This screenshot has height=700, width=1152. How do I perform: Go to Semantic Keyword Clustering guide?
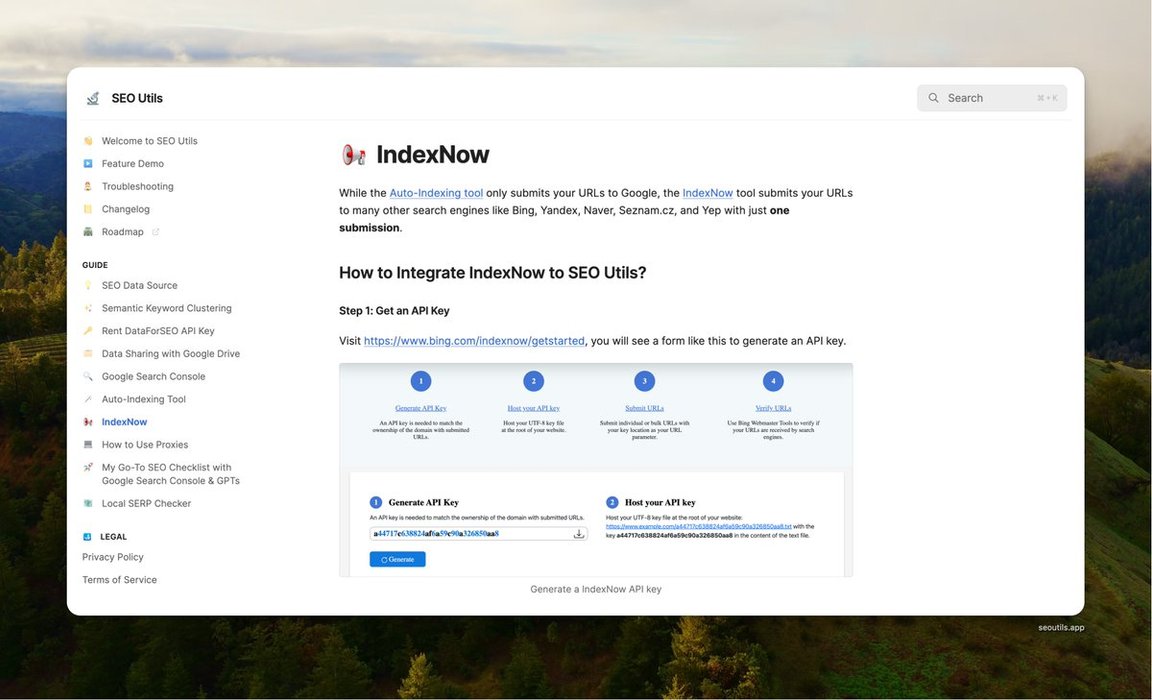click(166, 308)
